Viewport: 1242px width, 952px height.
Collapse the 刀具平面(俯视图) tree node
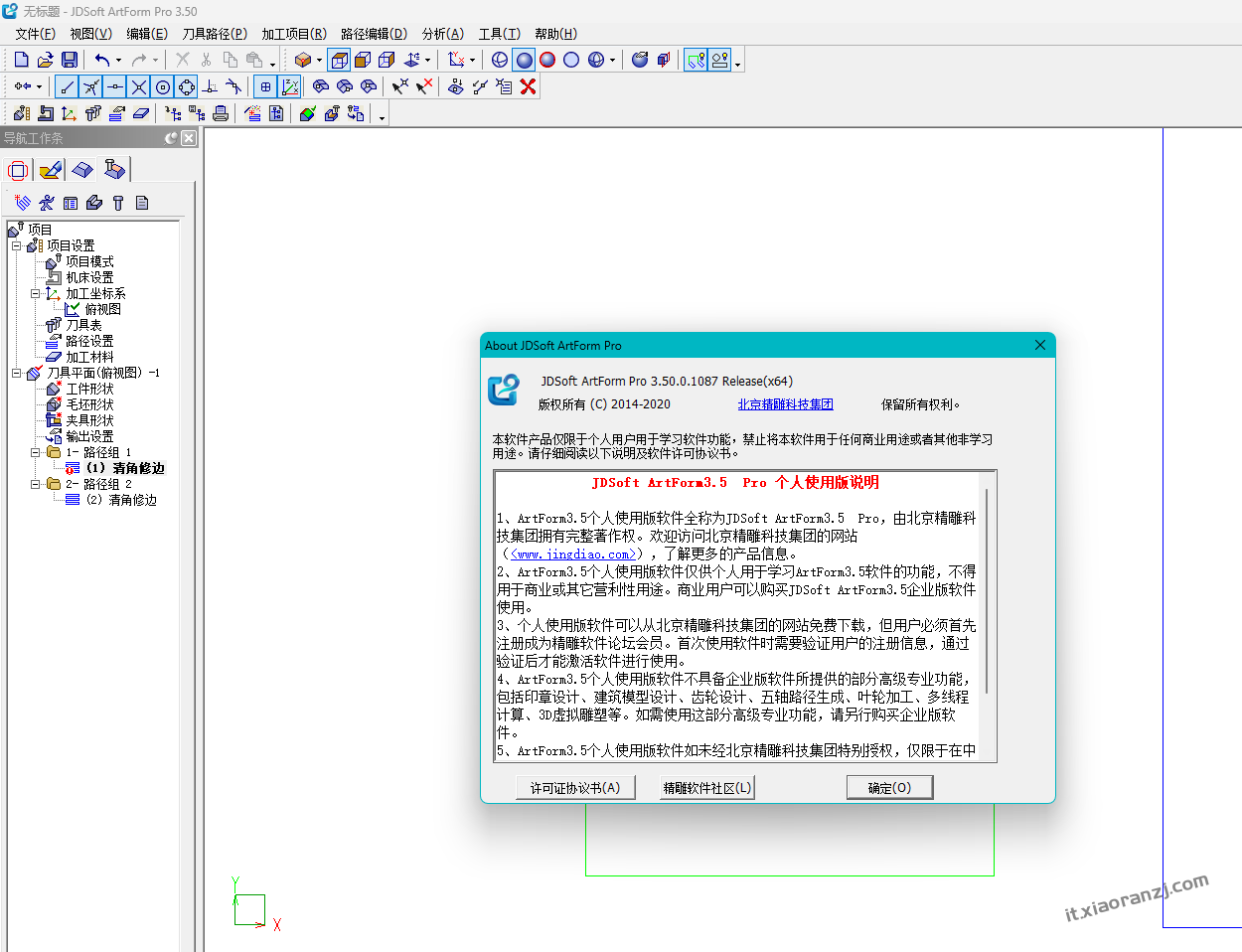click(x=16, y=373)
